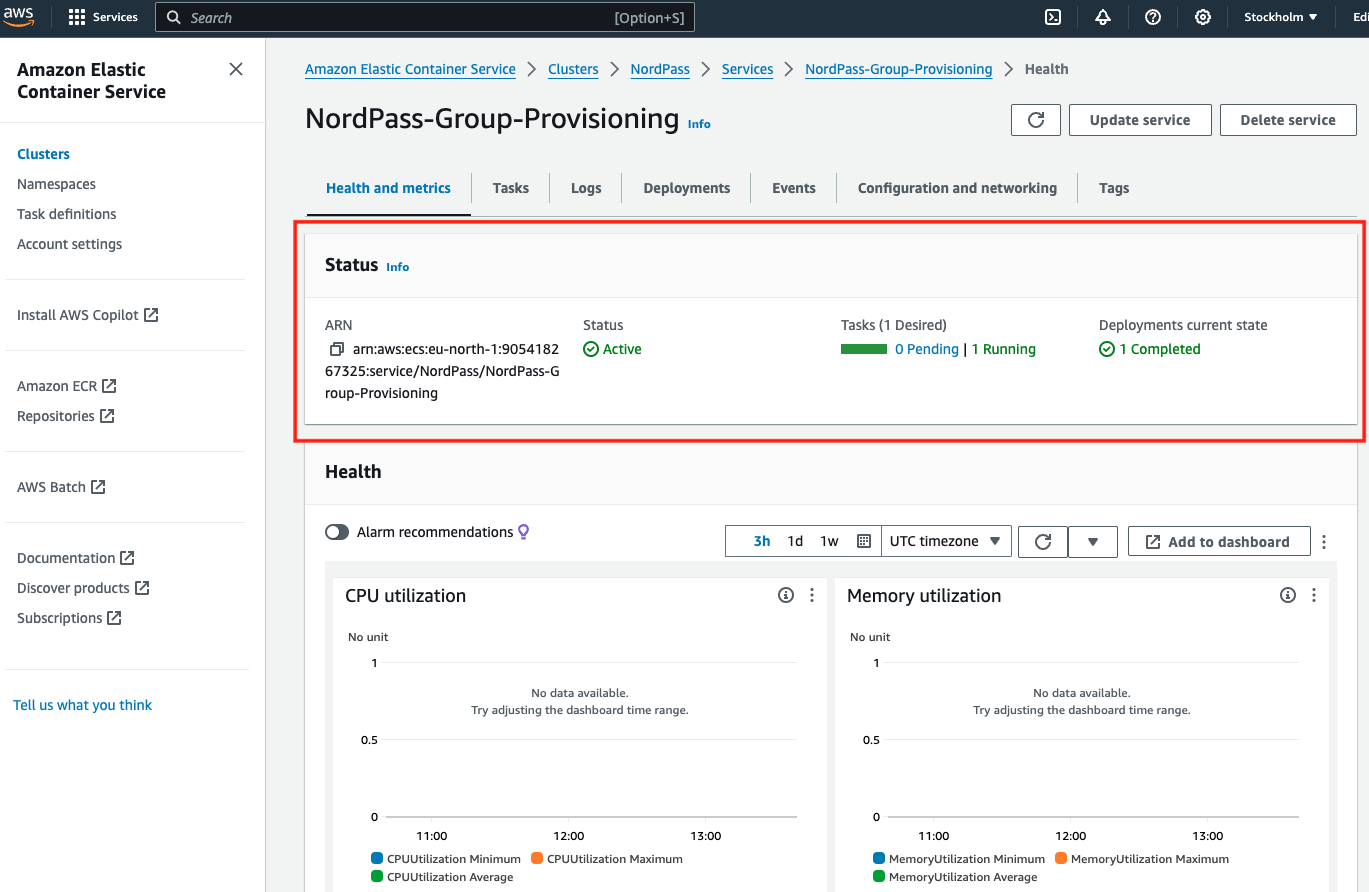Open the Services grid menu
Viewport: 1369px width, 892px height.
(103, 17)
